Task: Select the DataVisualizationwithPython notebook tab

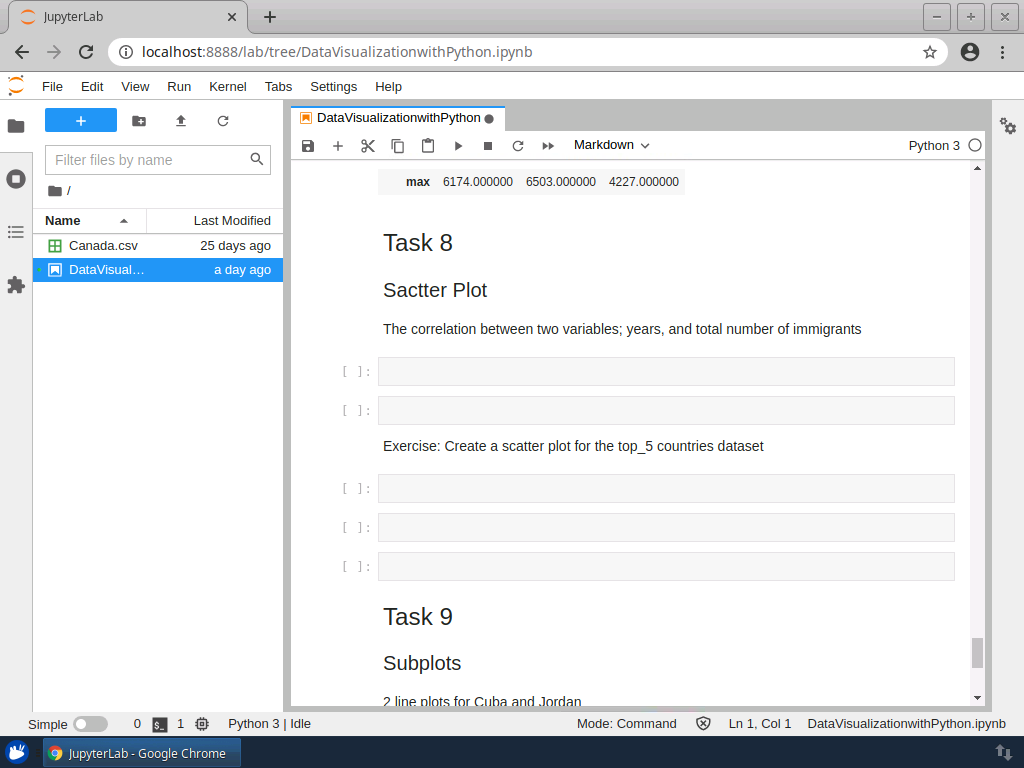Action: 398,118
